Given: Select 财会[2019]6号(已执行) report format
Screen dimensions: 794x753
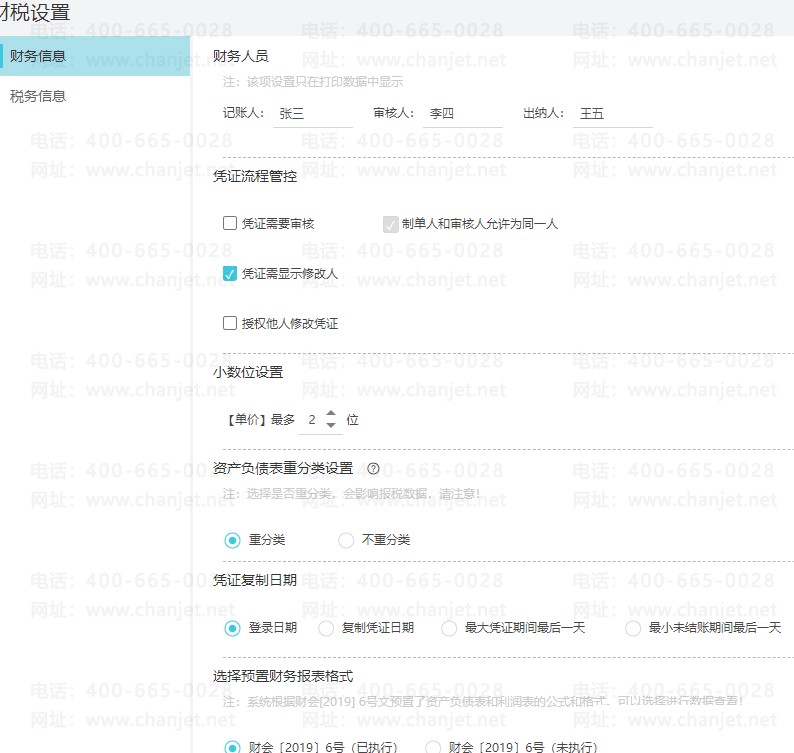Looking at the screenshot, I should 232,747.
